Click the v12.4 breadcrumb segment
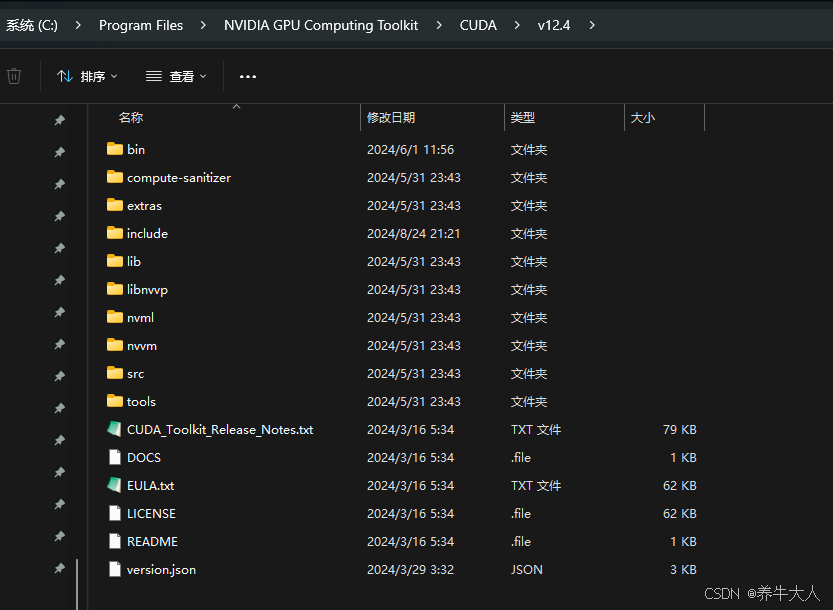This screenshot has width=833, height=610. tap(554, 25)
